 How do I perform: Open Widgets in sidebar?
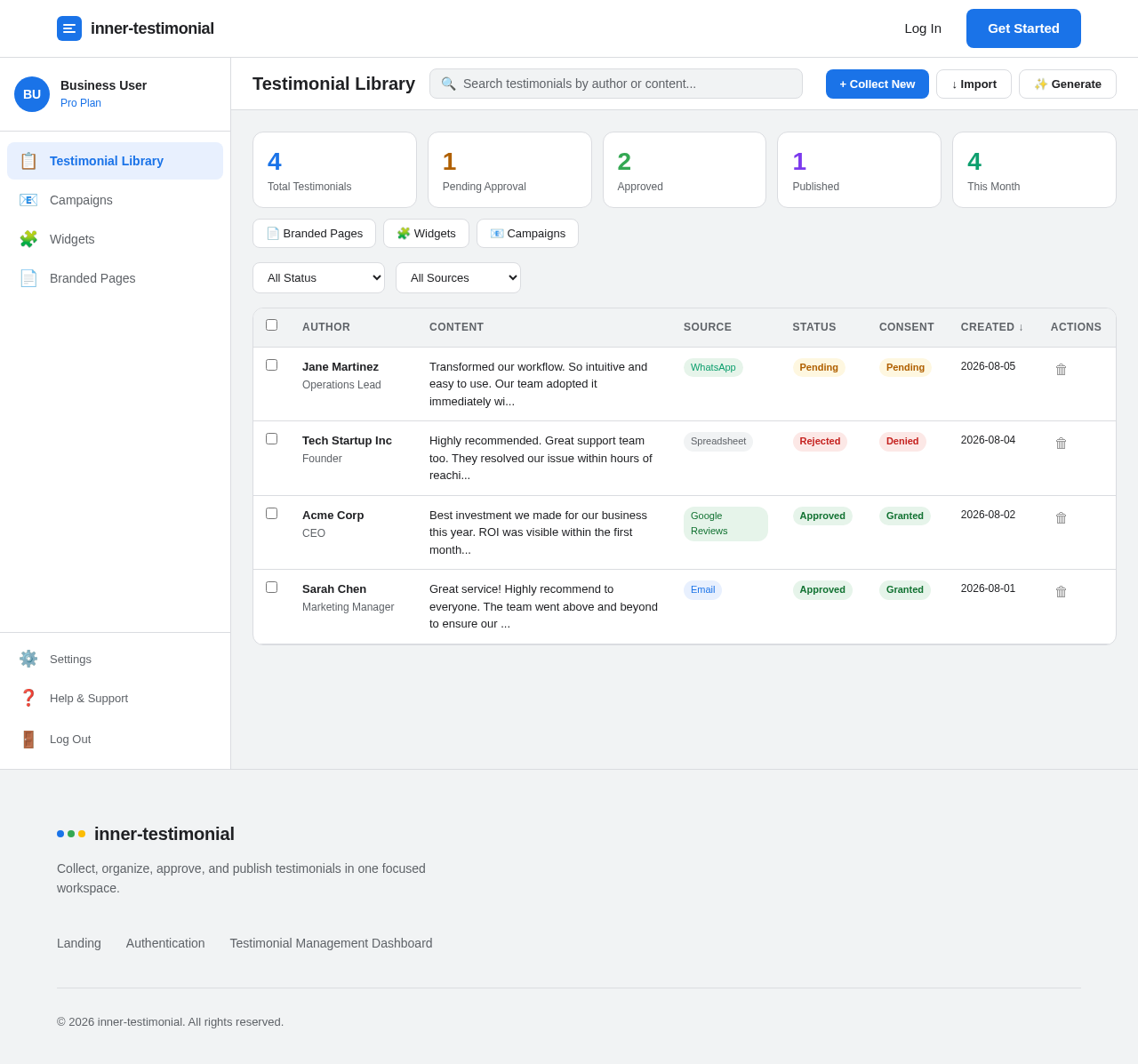pyautogui.click(x=115, y=239)
